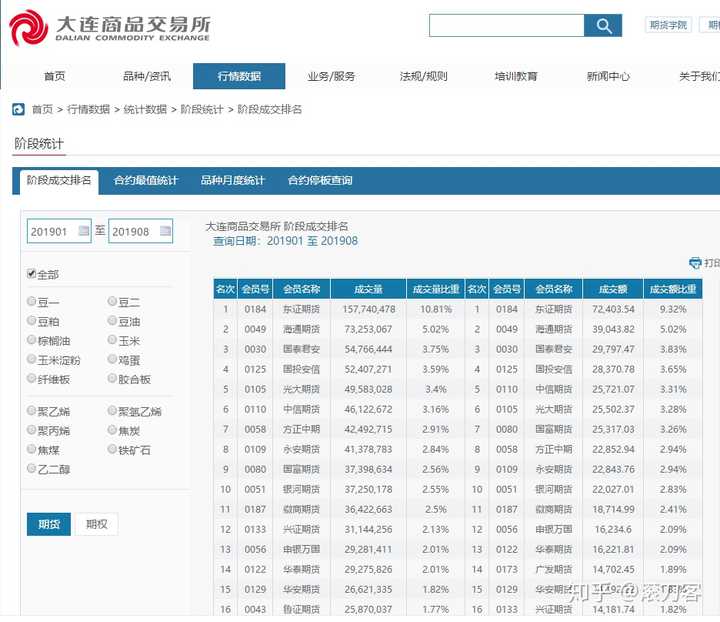Select the 玉米淀粉 radio button
Viewport: 720px width, 622px height.
[x=31, y=359]
